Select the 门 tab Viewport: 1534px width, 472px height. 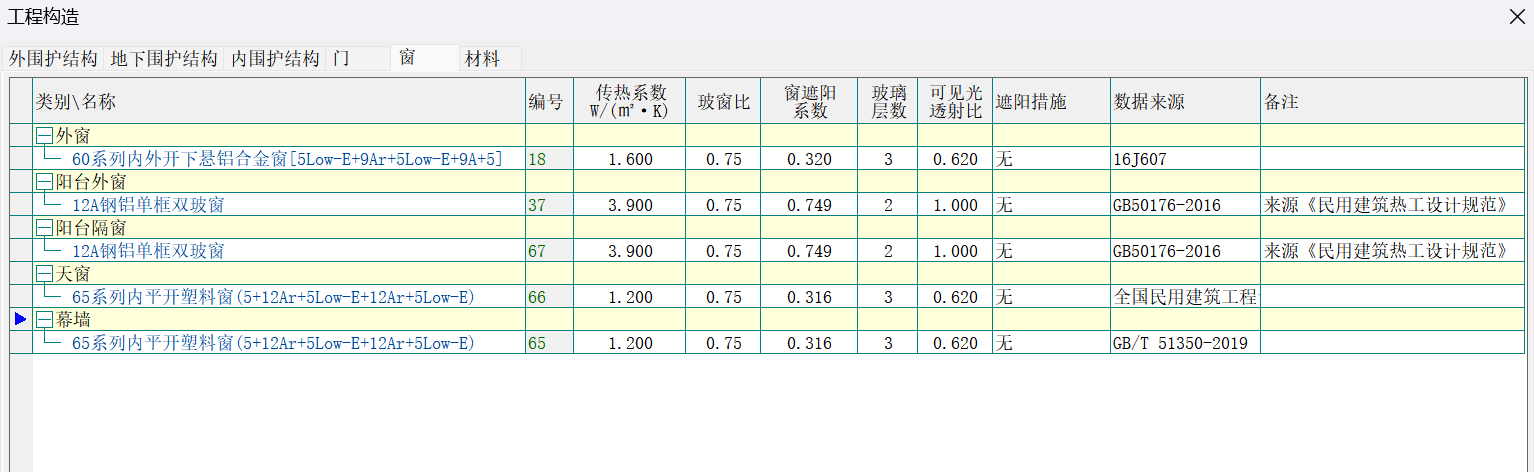[x=342, y=59]
